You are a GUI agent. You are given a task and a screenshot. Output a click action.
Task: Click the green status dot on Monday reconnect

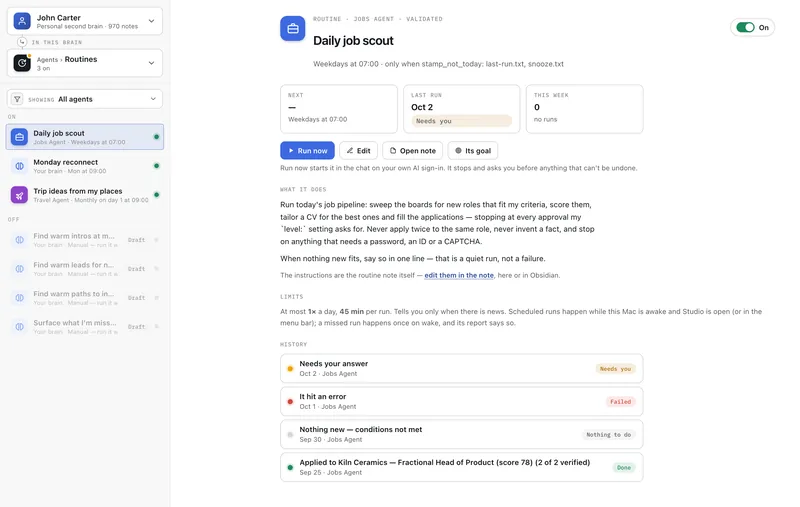(157, 166)
